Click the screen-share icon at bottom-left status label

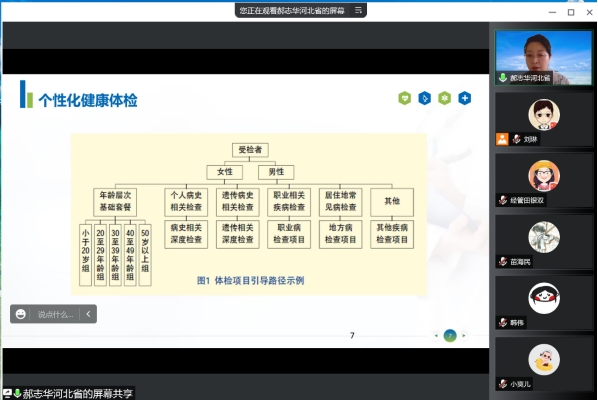click(7, 393)
